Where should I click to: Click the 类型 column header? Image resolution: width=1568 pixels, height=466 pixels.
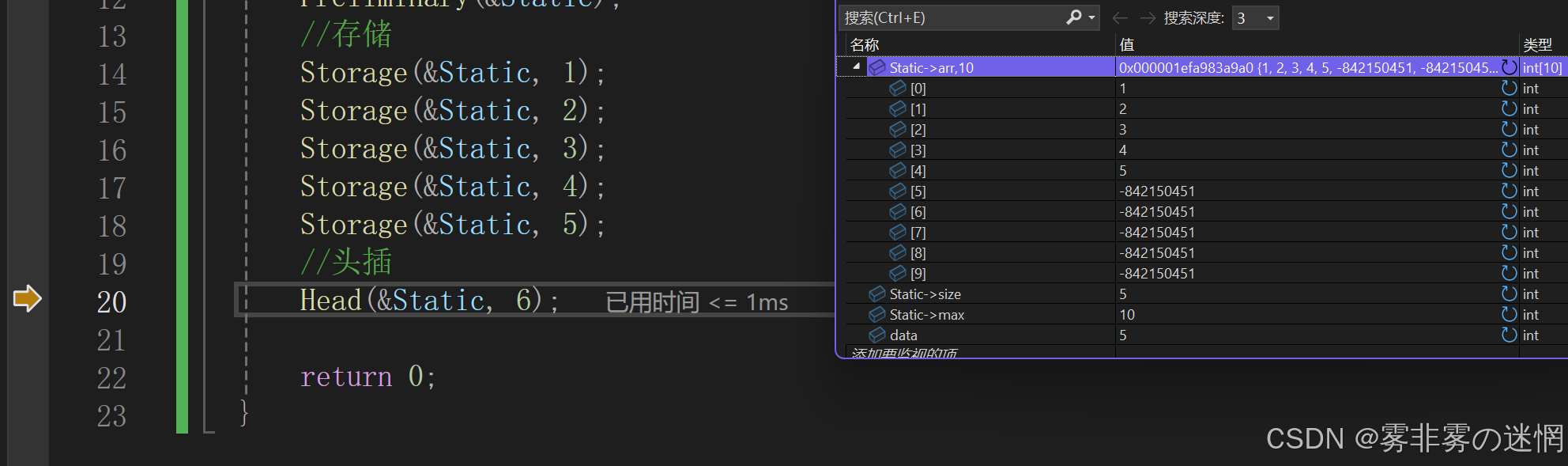1537,45
